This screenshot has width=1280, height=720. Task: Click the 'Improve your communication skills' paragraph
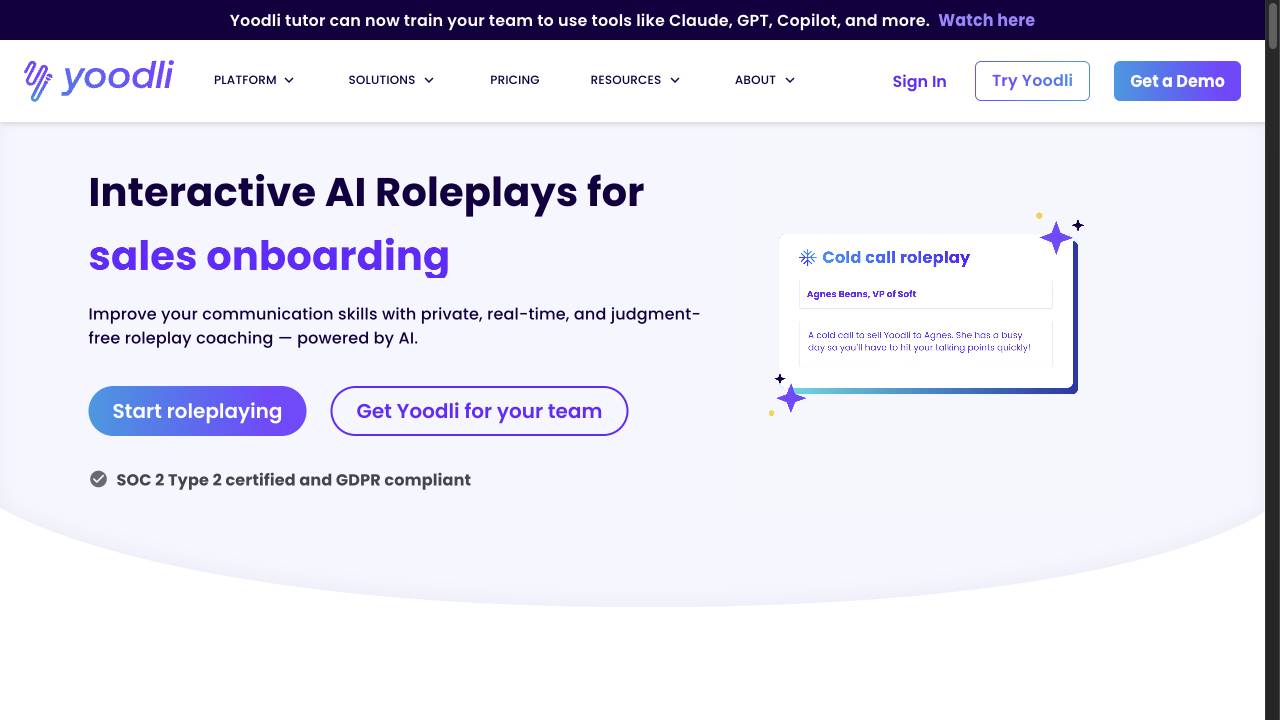tap(394, 326)
